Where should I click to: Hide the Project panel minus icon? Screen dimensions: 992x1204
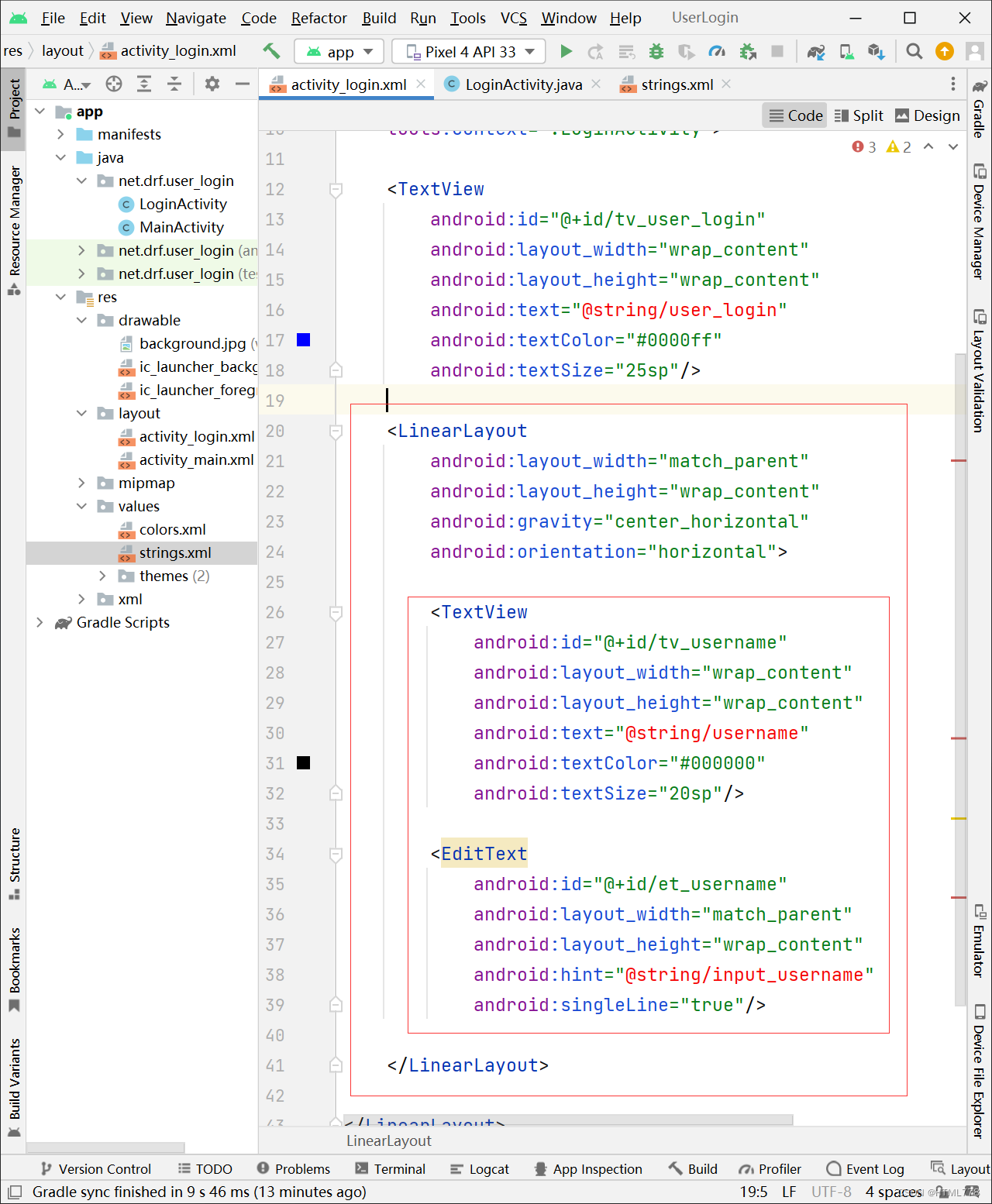243,84
